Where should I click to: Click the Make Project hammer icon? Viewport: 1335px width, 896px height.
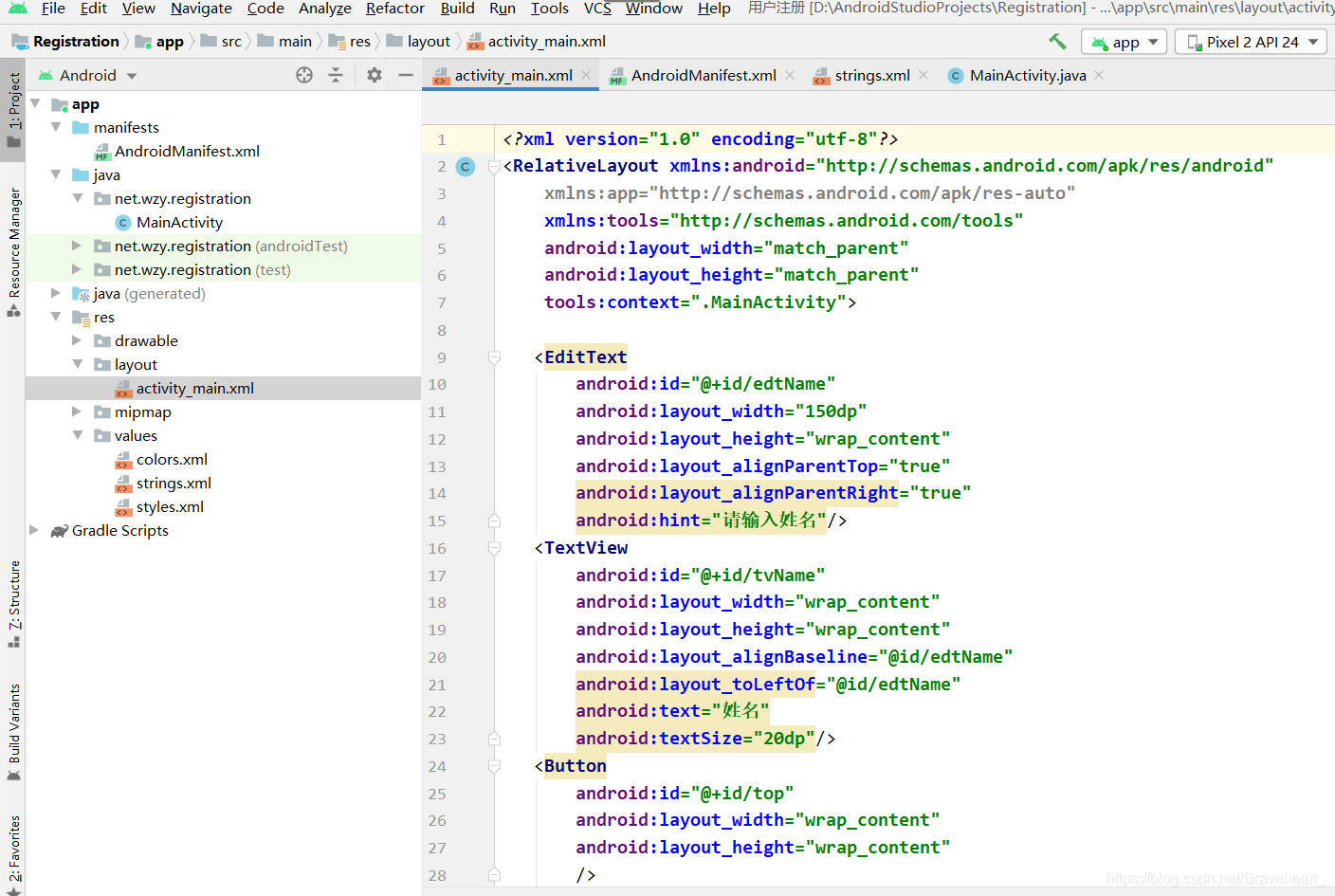point(1057,42)
